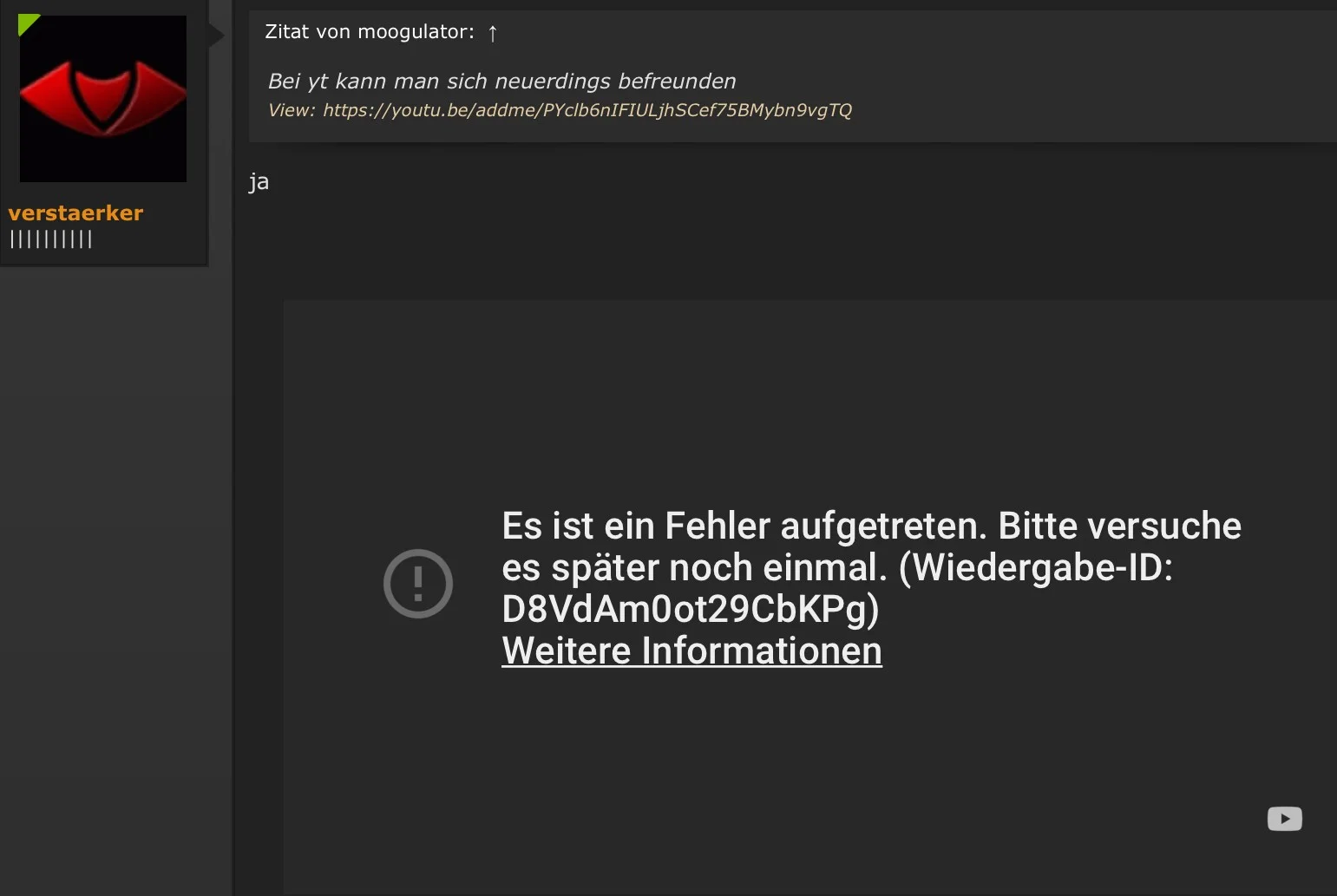Click the up arrow next to the quote header
The image size is (1337, 896).
[492, 33]
